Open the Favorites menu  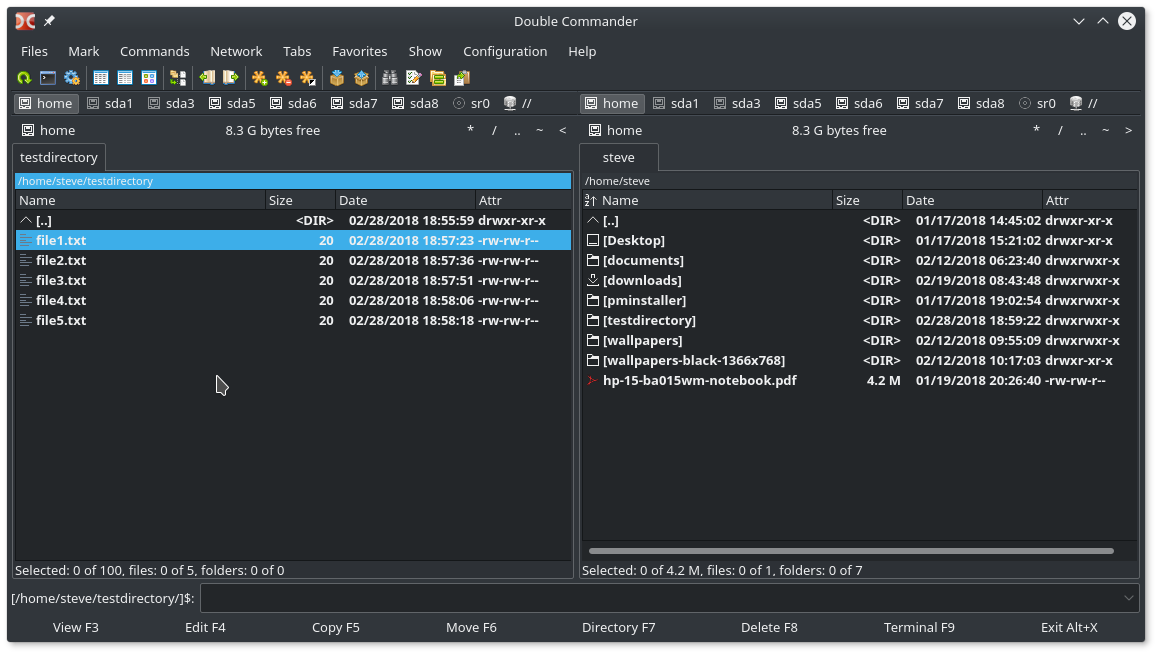tap(360, 51)
